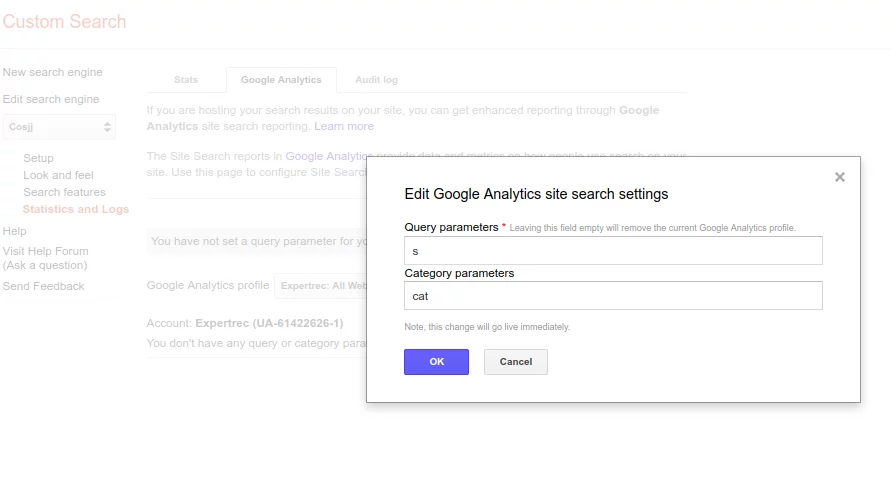Click Send Feedback in the sidebar
Viewport: 891px width, 482px height.
pos(43,286)
